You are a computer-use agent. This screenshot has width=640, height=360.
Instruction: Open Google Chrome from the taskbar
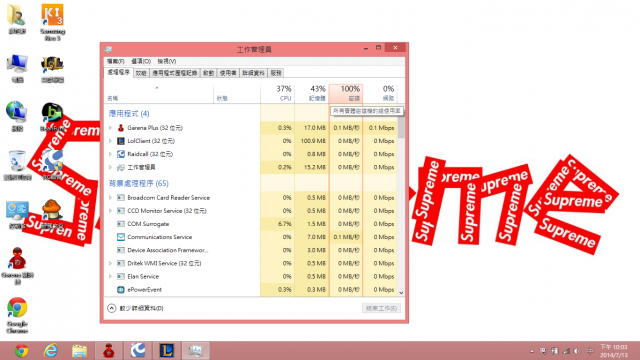pyautogui.click(x=21, y=351)
